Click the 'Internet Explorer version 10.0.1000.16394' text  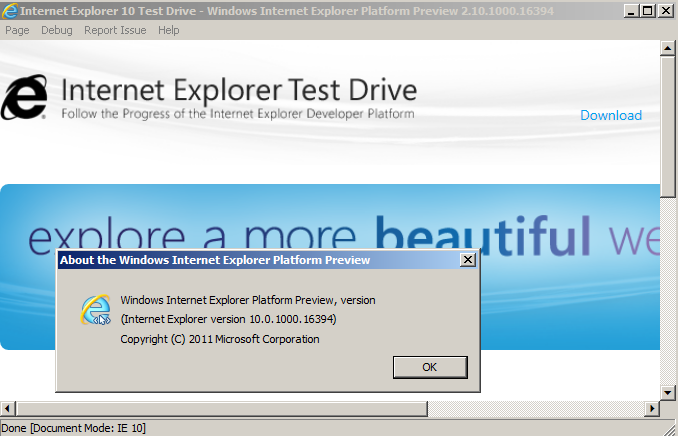pyautogui.click(x=228, y=319)
